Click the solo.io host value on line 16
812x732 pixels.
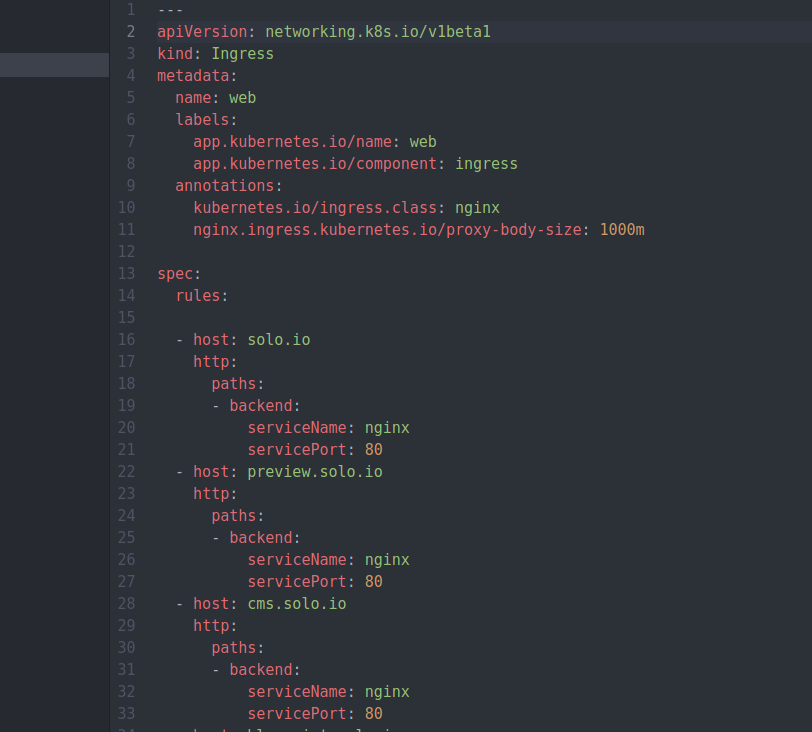tap(278, 340)
